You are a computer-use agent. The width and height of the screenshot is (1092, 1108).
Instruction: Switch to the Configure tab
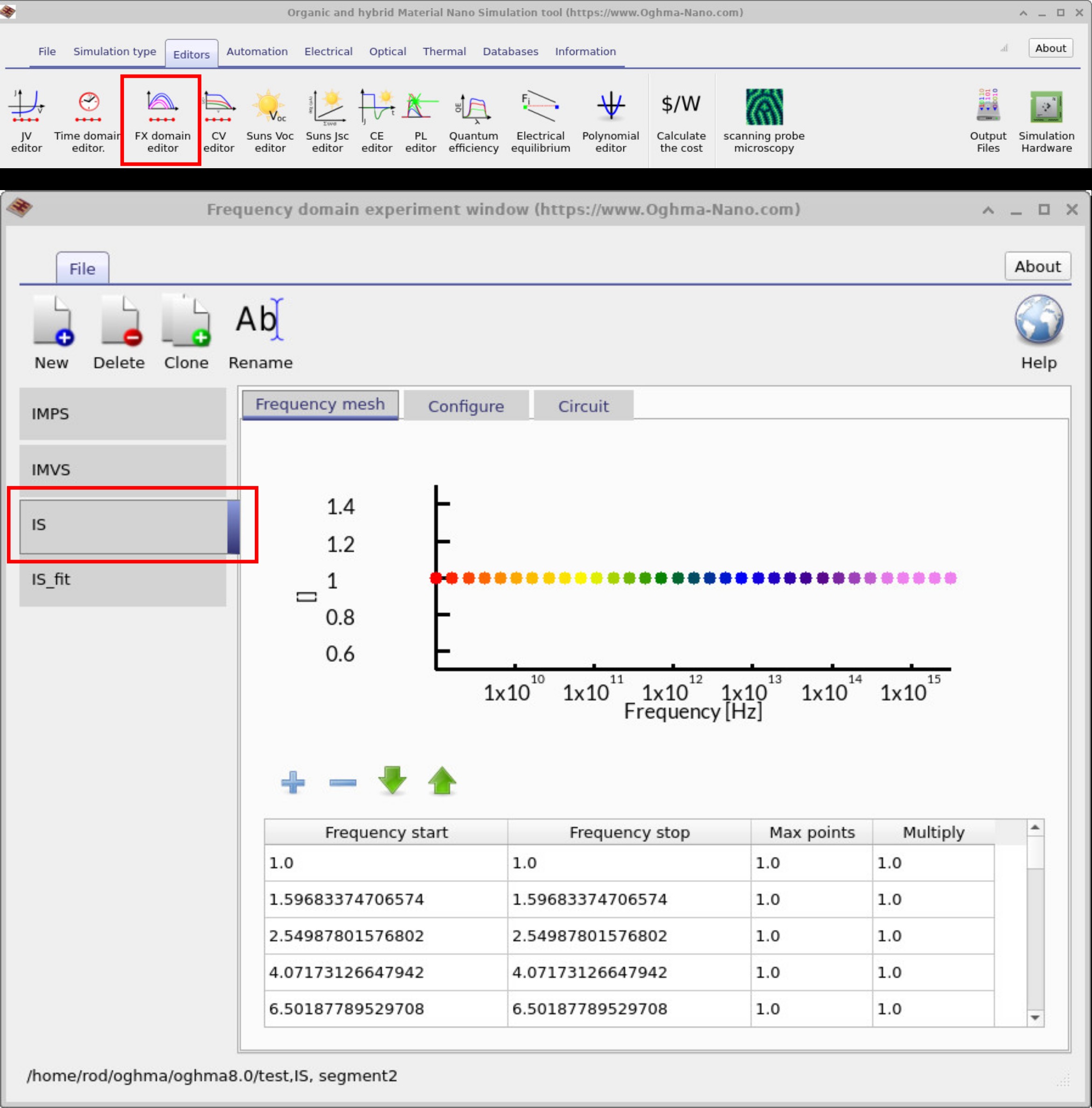pyautogui.click(x=465, y=405)
